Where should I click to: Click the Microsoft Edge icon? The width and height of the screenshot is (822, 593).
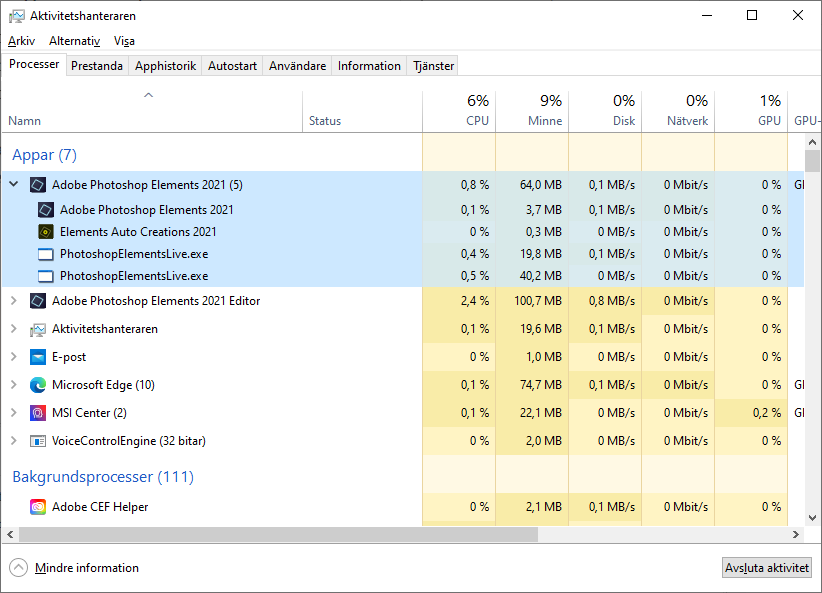click(38, 384)
